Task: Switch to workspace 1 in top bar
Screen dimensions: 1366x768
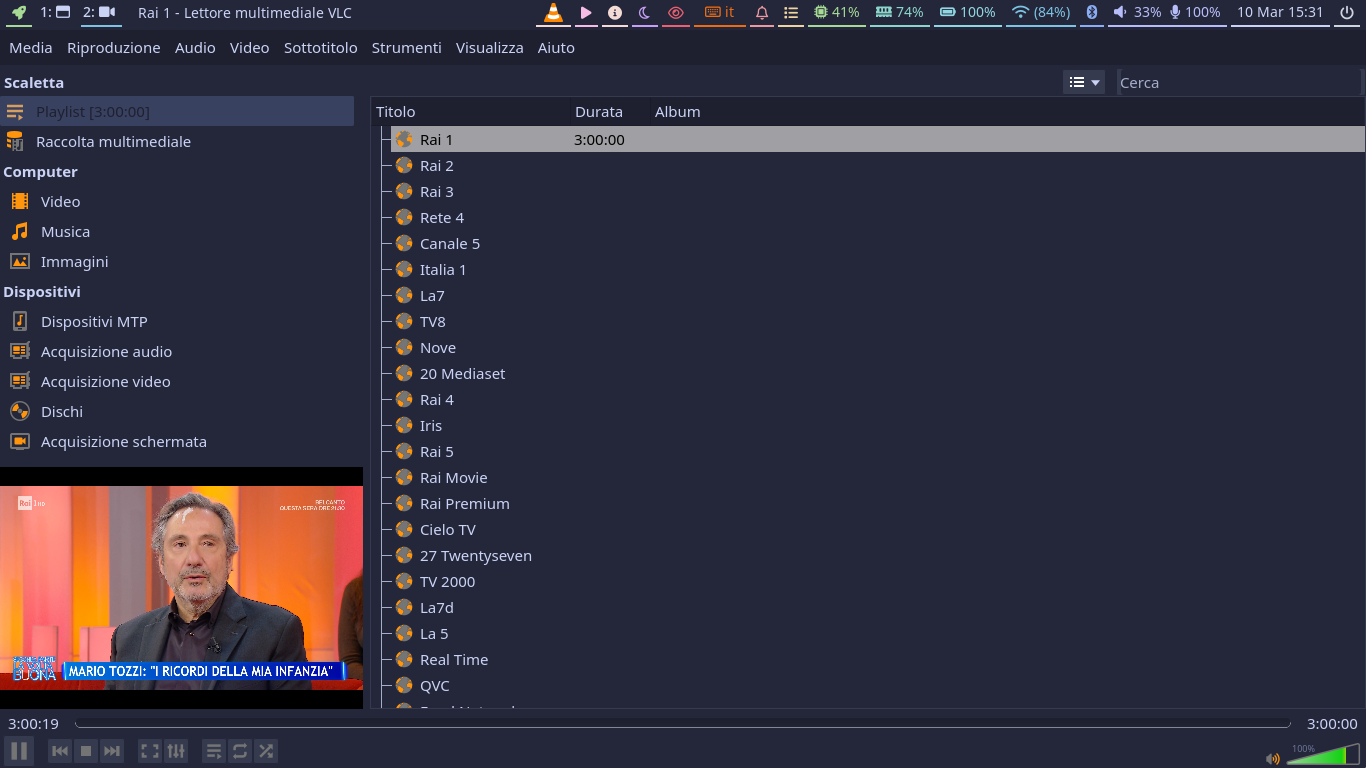Action: (x=54, y=12)
